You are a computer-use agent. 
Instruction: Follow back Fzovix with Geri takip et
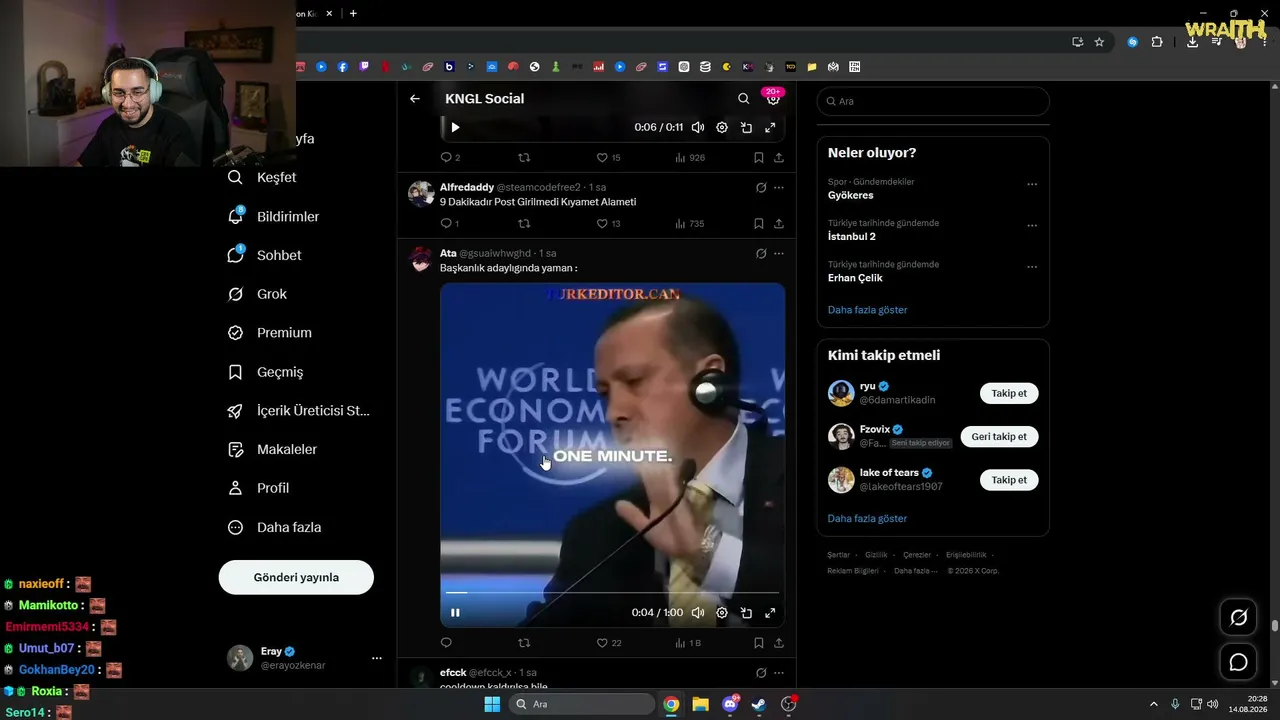[x=1000, y=437]
